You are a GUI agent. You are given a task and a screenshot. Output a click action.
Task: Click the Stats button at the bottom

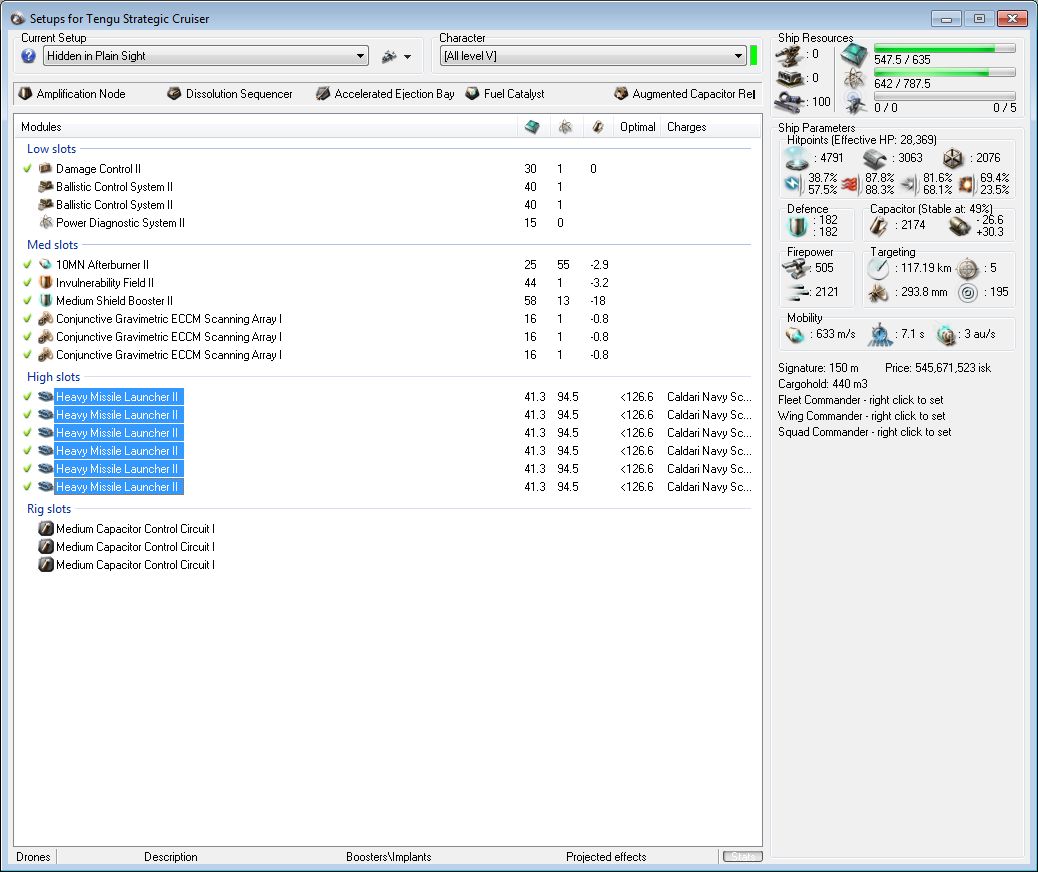point(741,857)
